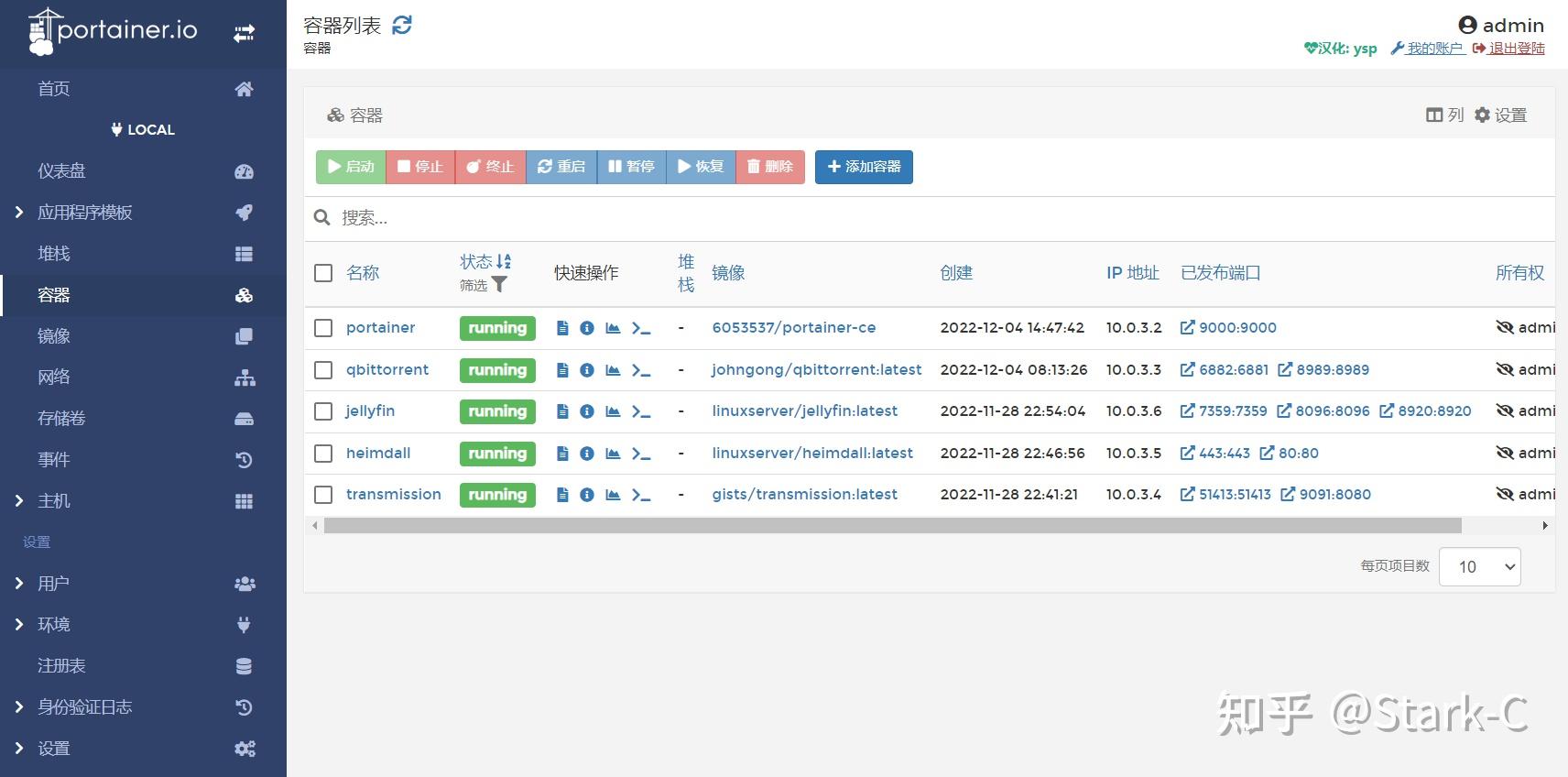Open the 每页项目数 dropdown showing 10
The height and width of the screenshot is (777, 1568).
coord(1480,567)
